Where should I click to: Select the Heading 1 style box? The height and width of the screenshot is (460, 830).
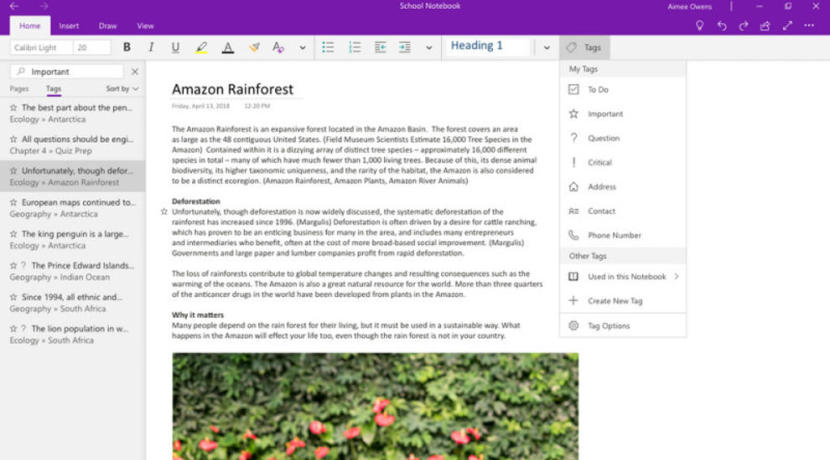pyautogui.click(x=488, y=47)
